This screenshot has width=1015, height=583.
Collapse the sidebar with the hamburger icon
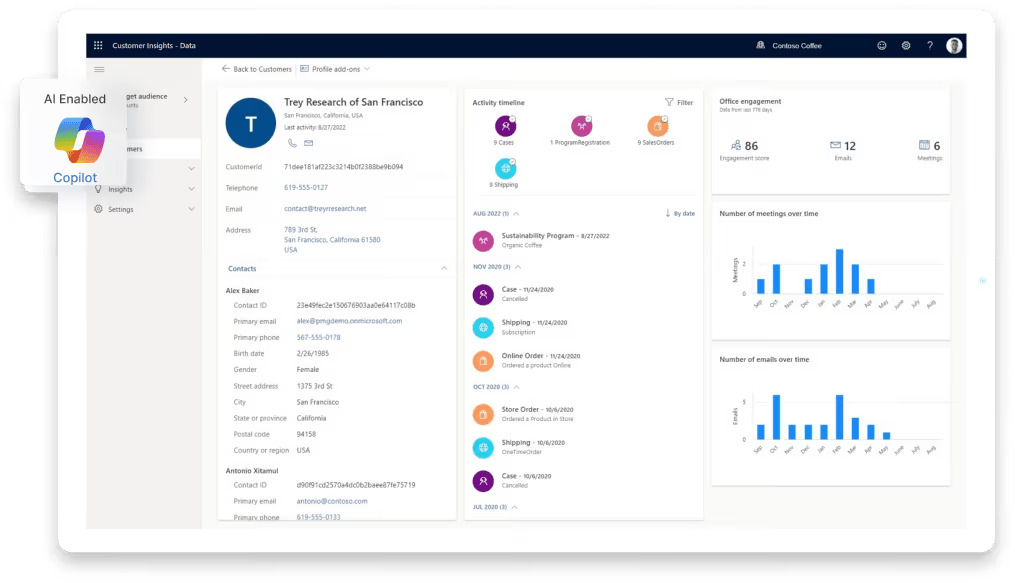99,69
